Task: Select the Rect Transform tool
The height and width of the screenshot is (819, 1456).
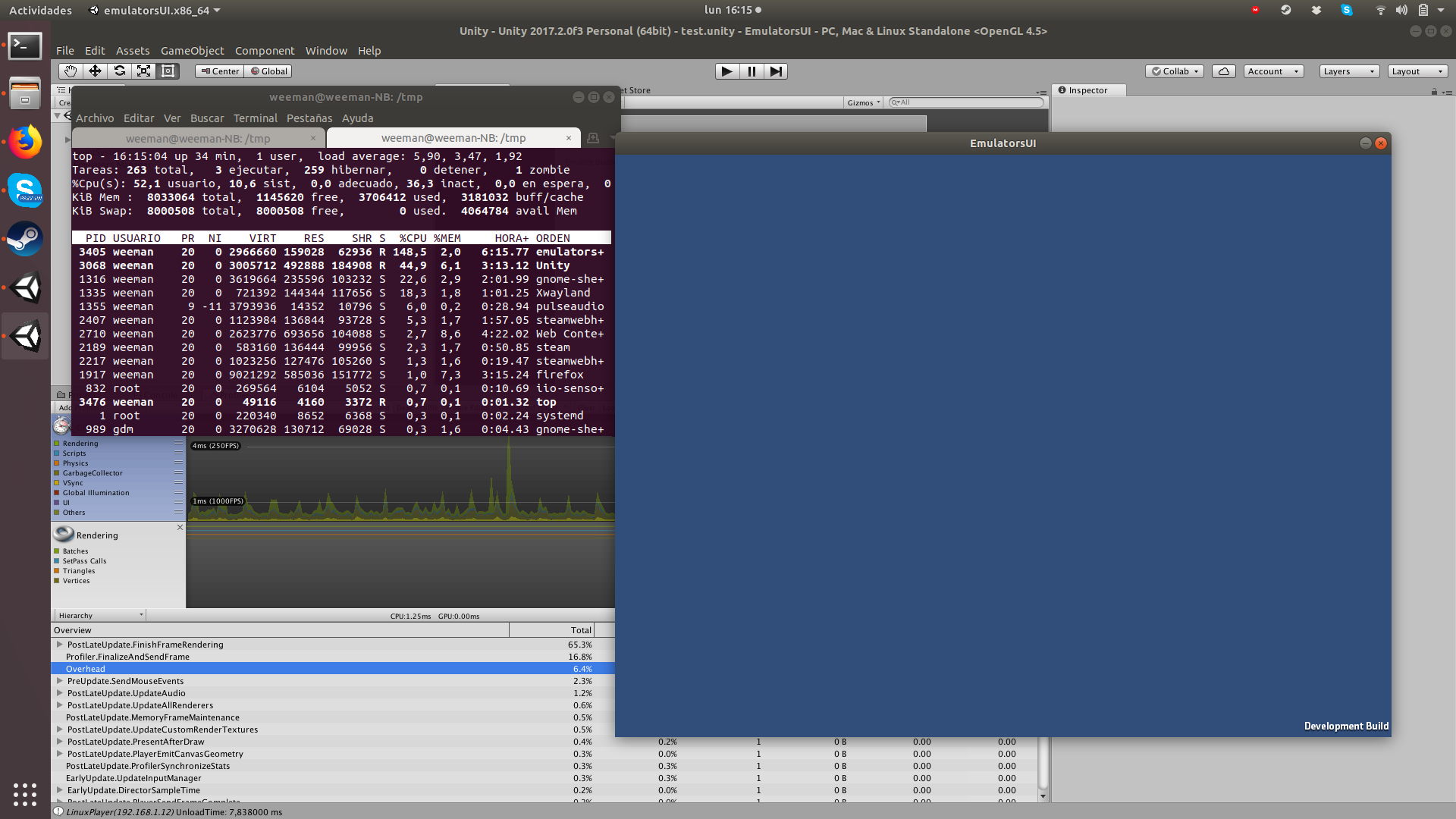Action: pyautogui.click(x=168, y=71)
